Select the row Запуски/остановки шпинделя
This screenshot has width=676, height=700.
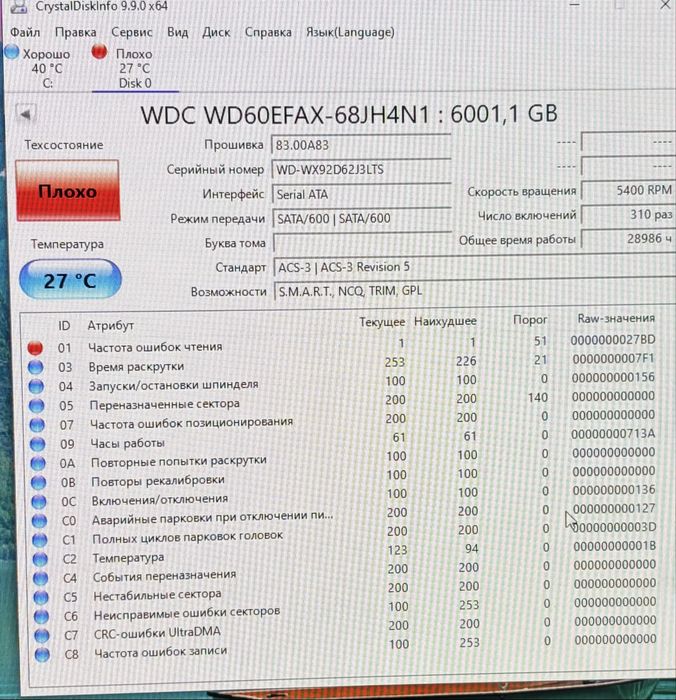342,383
